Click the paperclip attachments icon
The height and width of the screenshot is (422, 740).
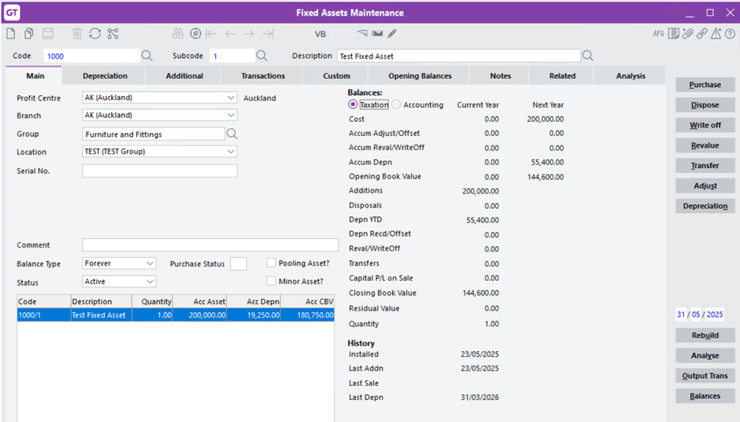pyautogui.click(x=688, y=34)
